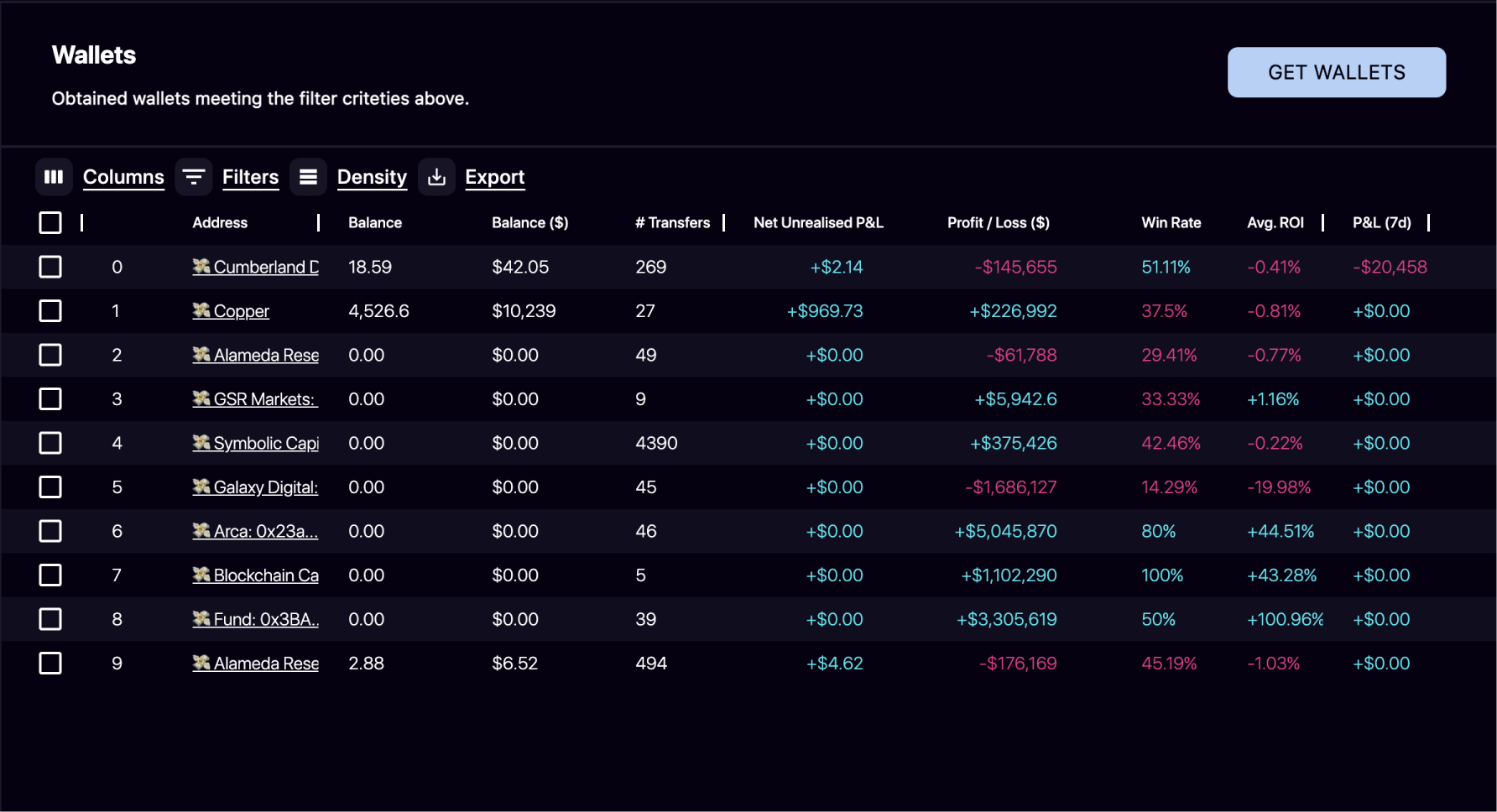The width and height of the screenshot is (1497, 812).
Task: Select the checkbox for row 2
Action: pyautogui.click(x=50, y=355)
